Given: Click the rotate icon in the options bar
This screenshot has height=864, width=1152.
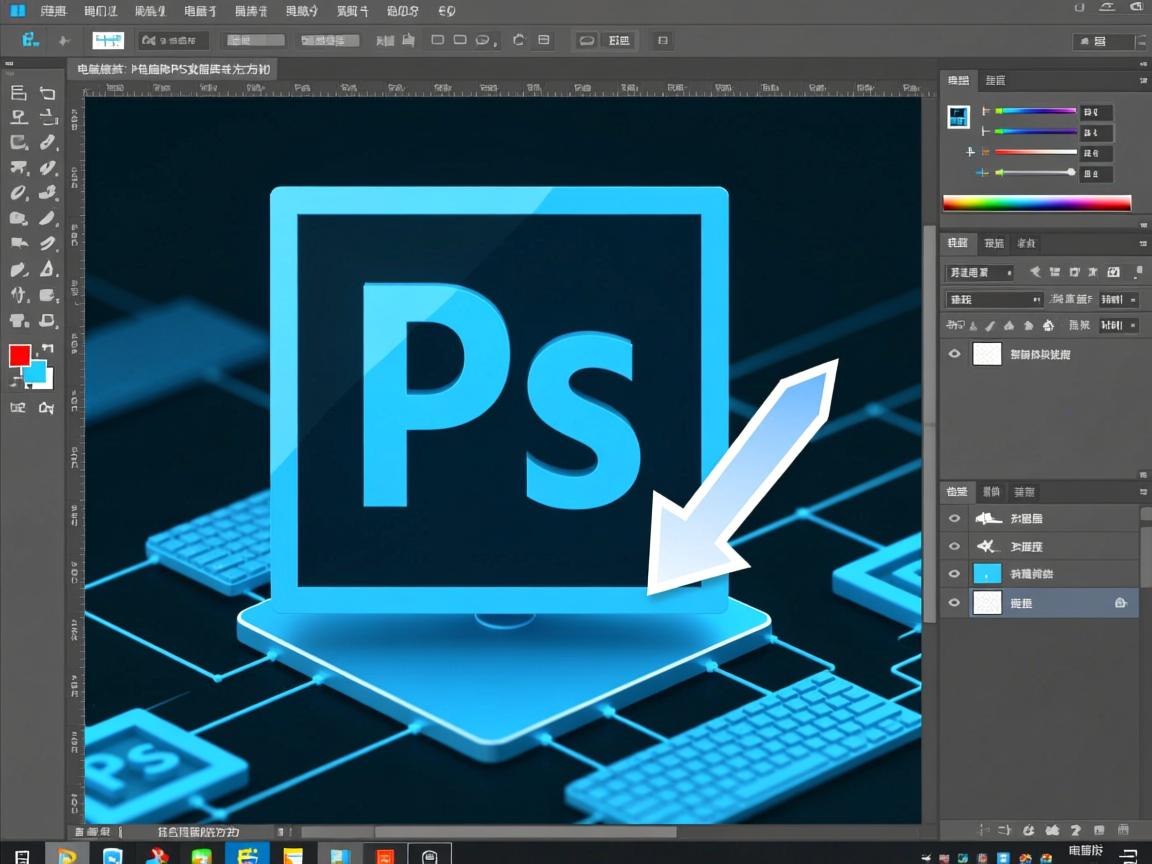Looking at the screenshot, I should (x=518, y=41).
